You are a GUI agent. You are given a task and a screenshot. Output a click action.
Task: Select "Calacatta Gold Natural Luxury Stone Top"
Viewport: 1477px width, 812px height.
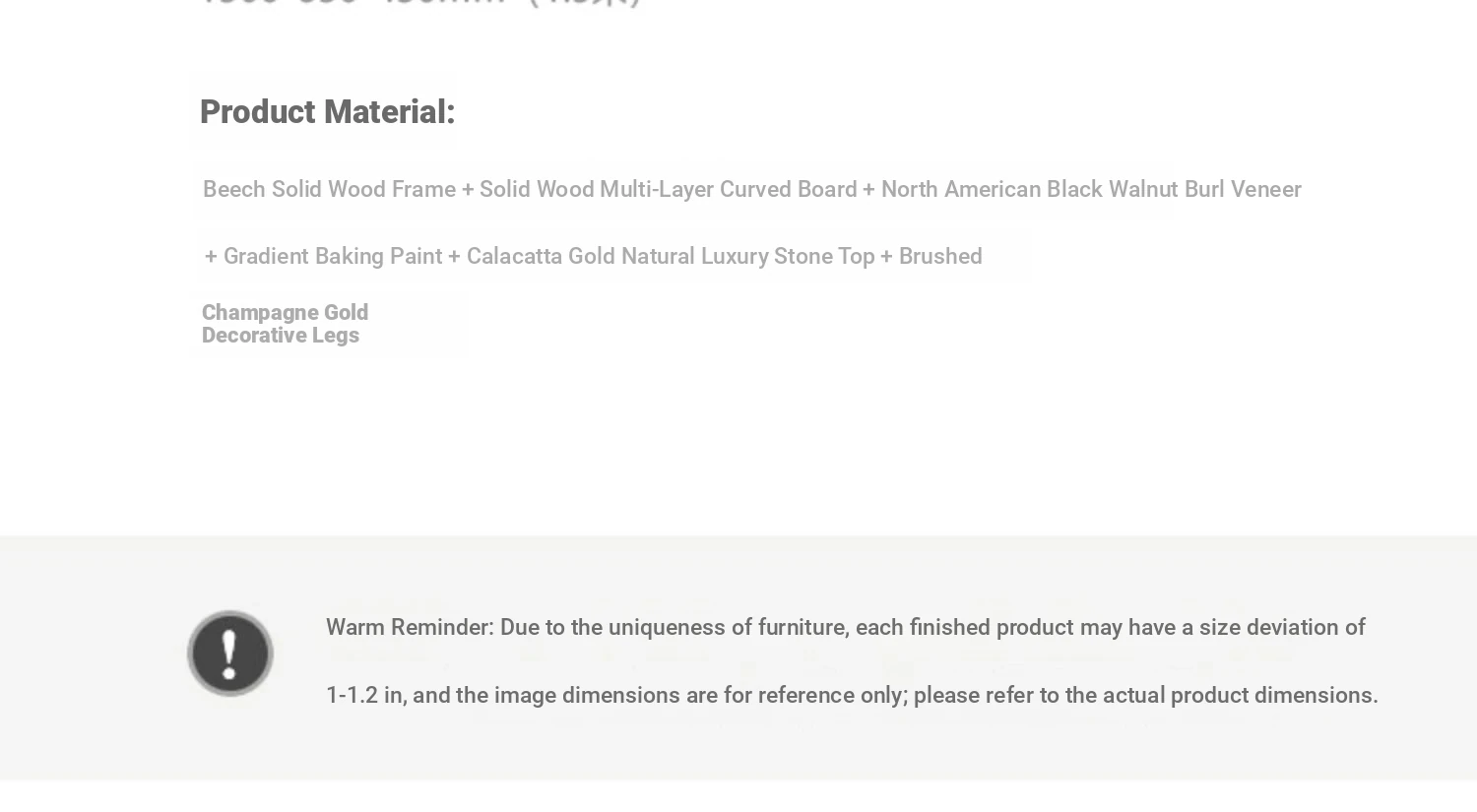670,256
